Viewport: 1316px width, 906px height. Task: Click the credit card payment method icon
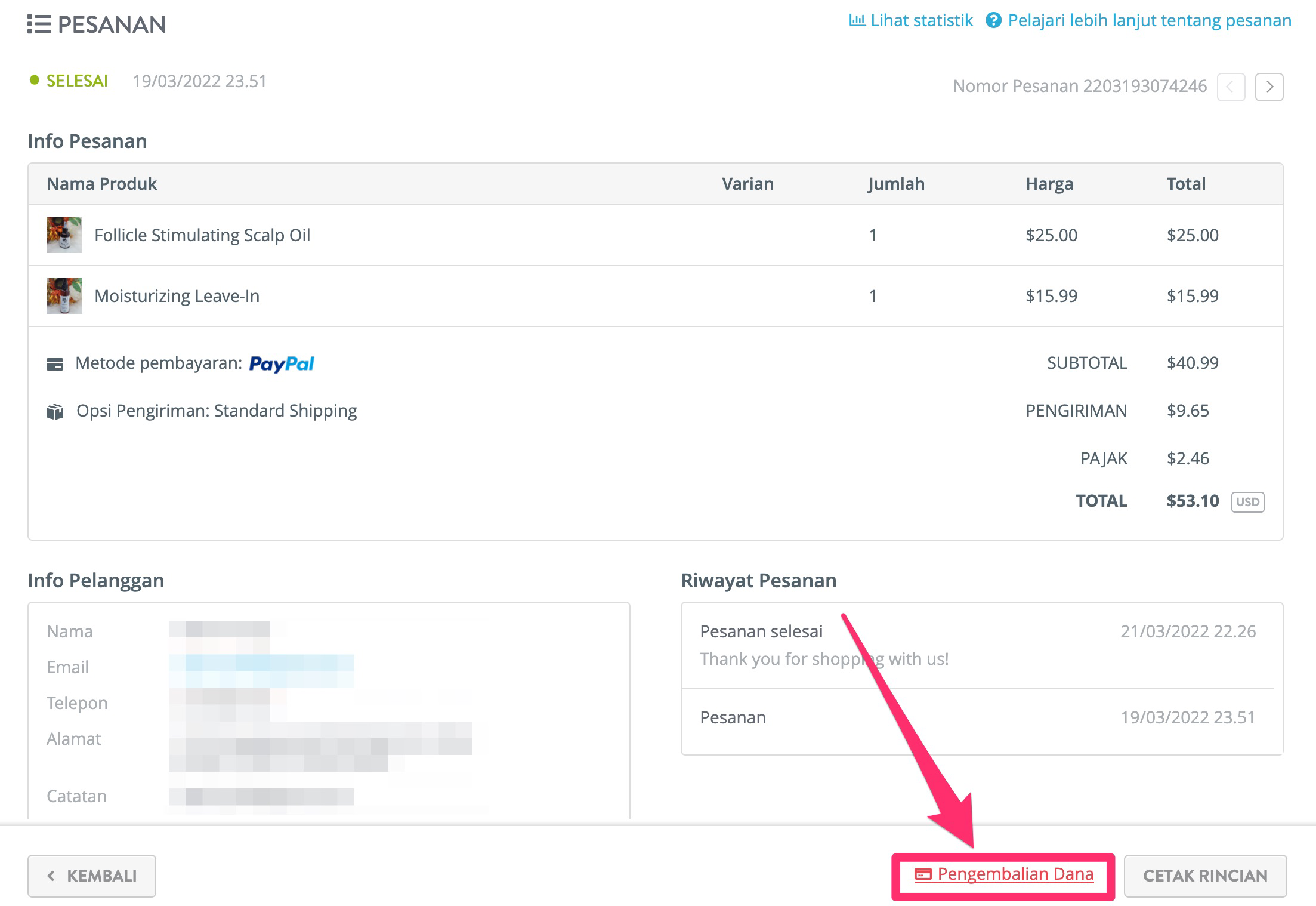click(x=55, y=364)
